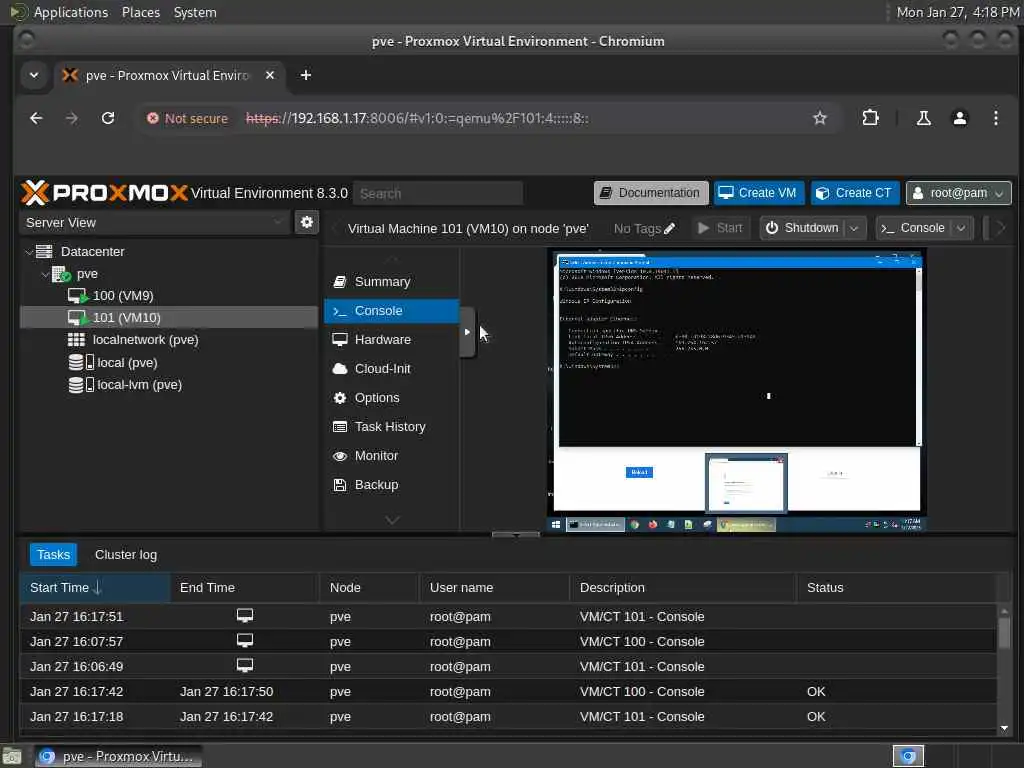1024x768 pixels.
Task: Collapse the Datacenter tree node
Action: (29, 252)
